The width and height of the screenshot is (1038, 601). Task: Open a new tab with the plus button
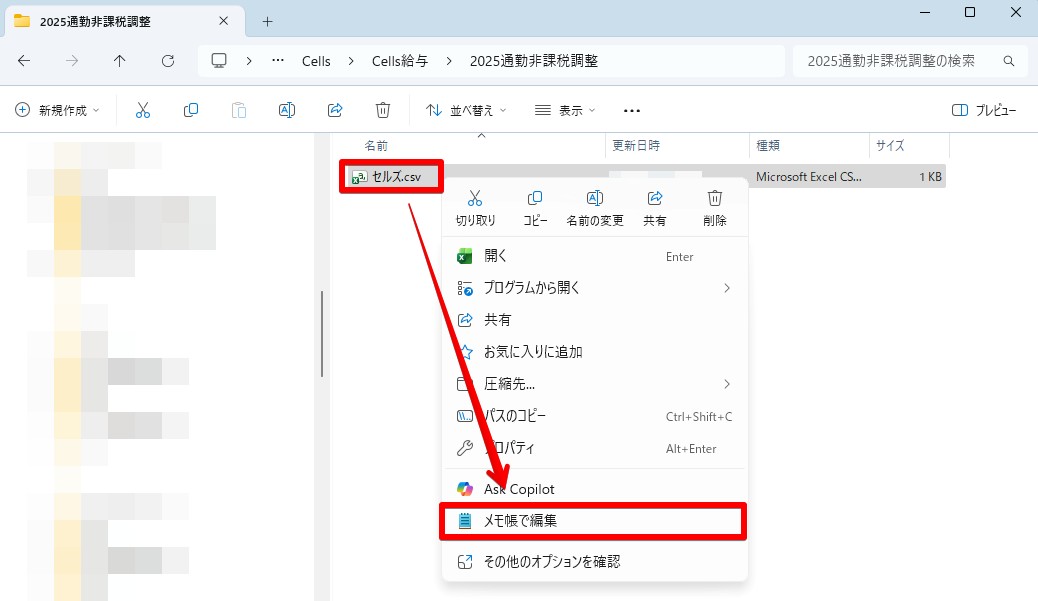(x=267, y=21)
